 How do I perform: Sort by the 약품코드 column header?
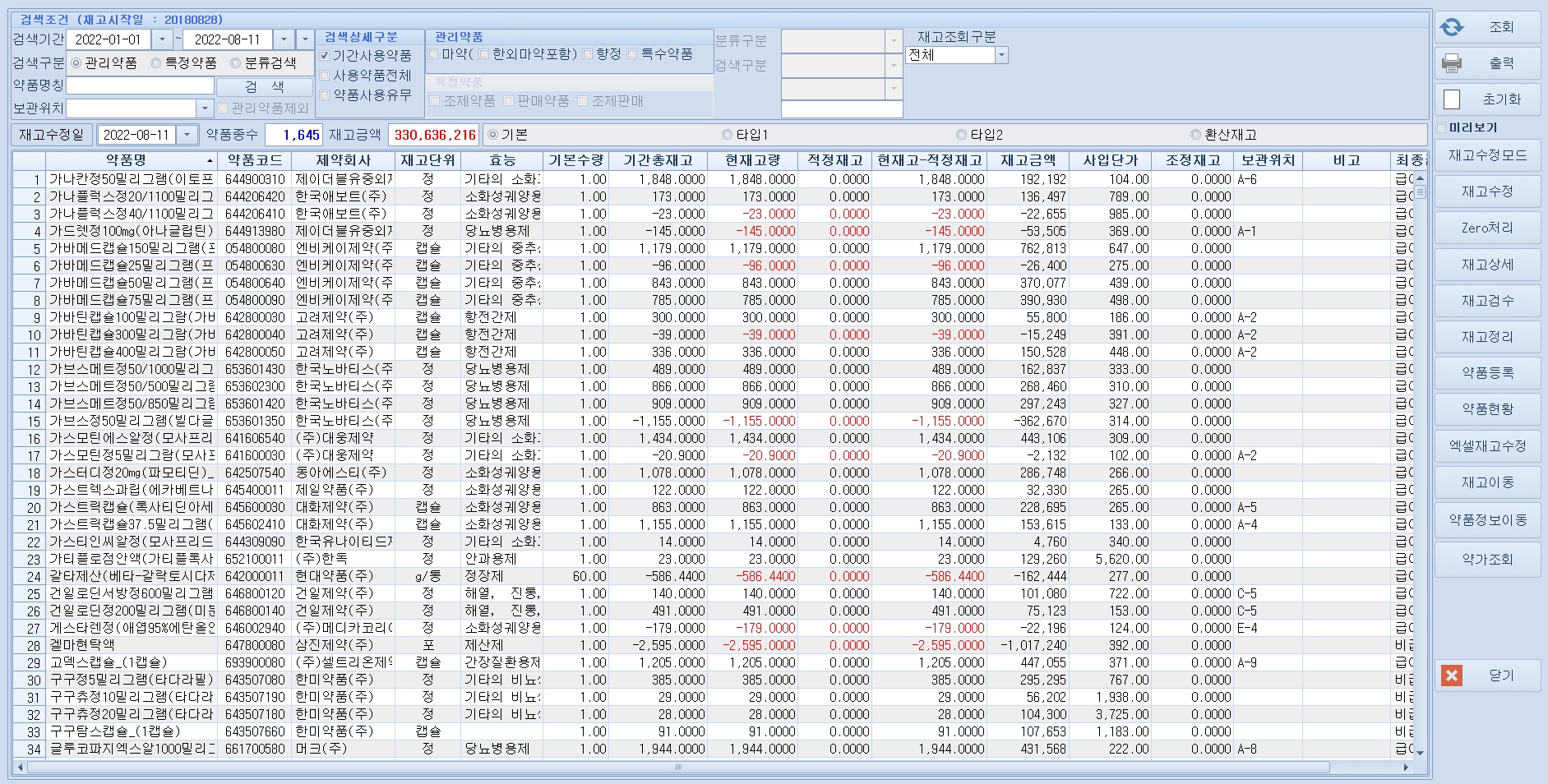(255, 160)
